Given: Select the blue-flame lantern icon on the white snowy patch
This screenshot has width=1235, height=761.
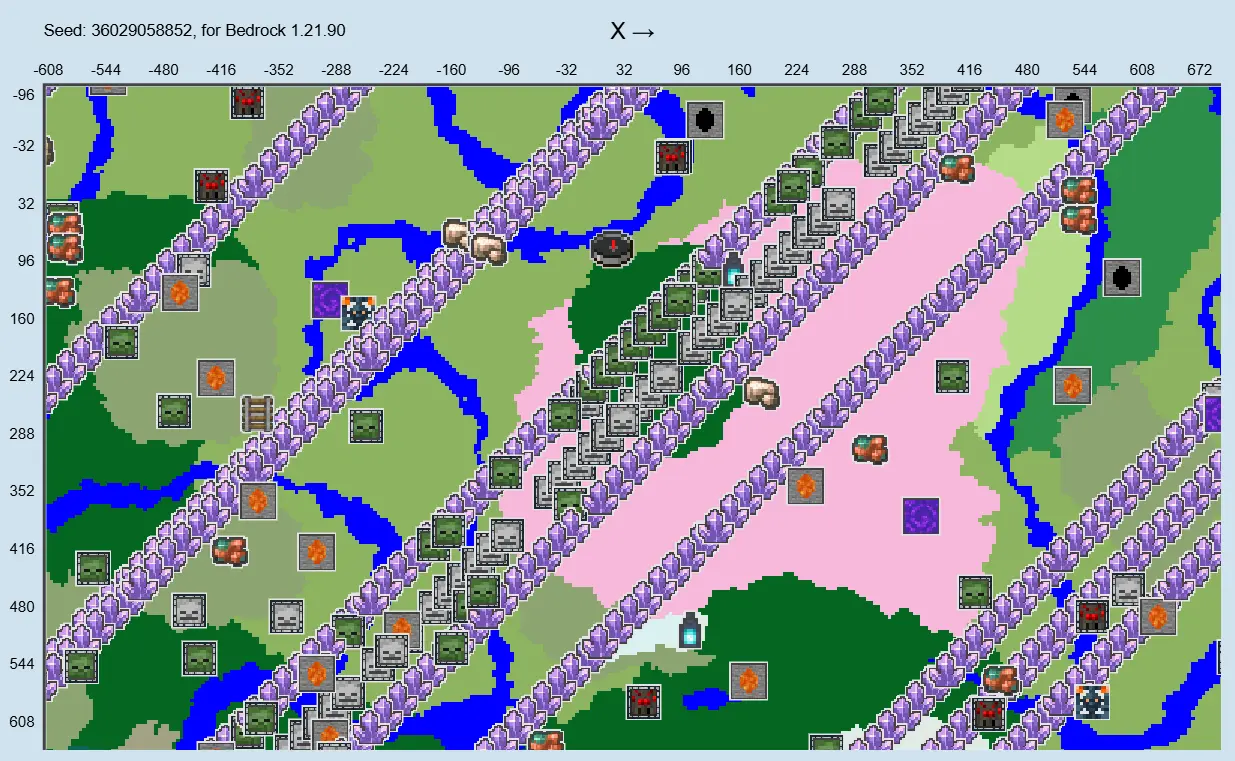Looking at the screenshot, I should pos(690,631).
